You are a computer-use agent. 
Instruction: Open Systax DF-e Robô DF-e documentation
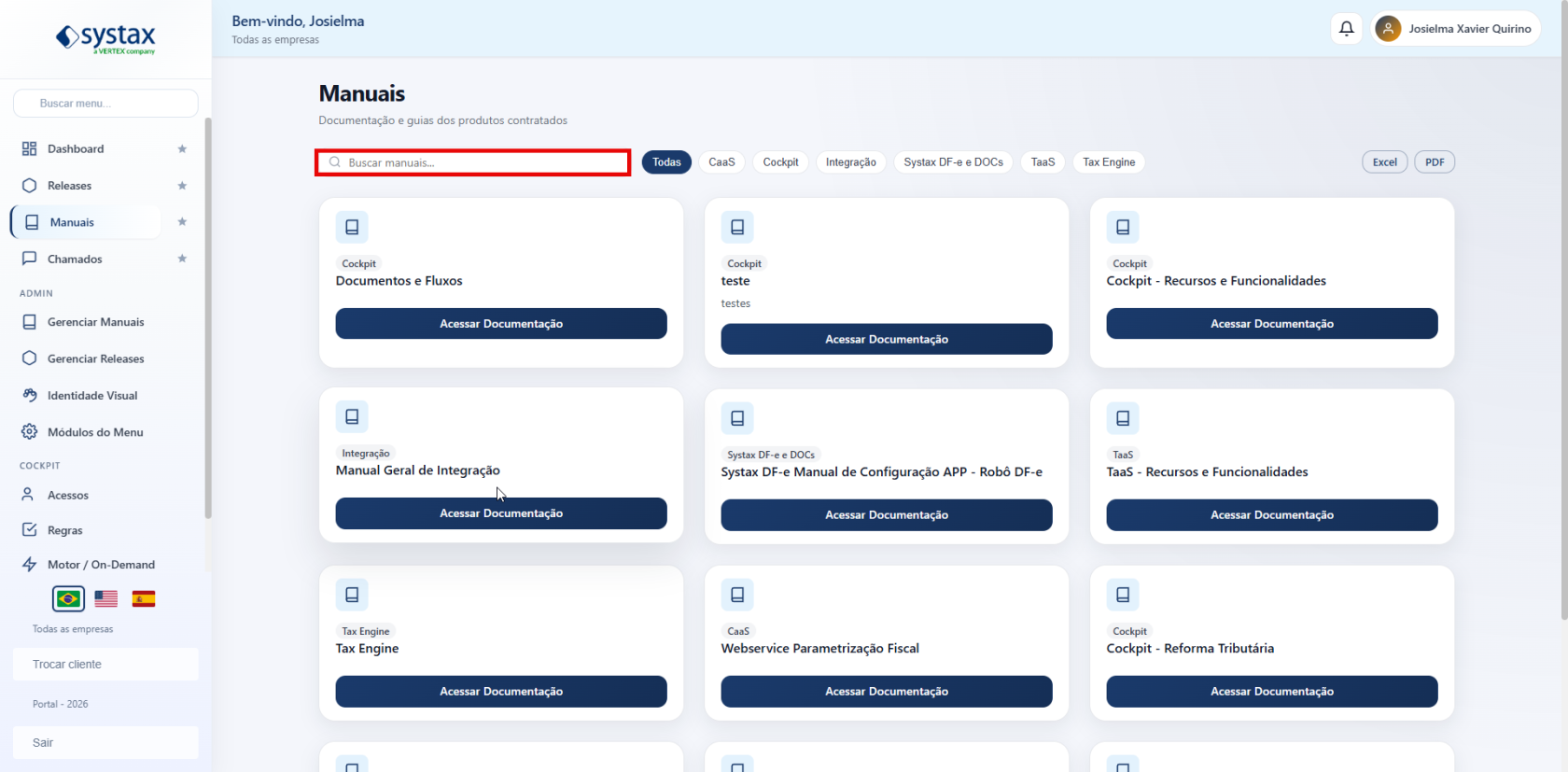click(x=887, y=515)
